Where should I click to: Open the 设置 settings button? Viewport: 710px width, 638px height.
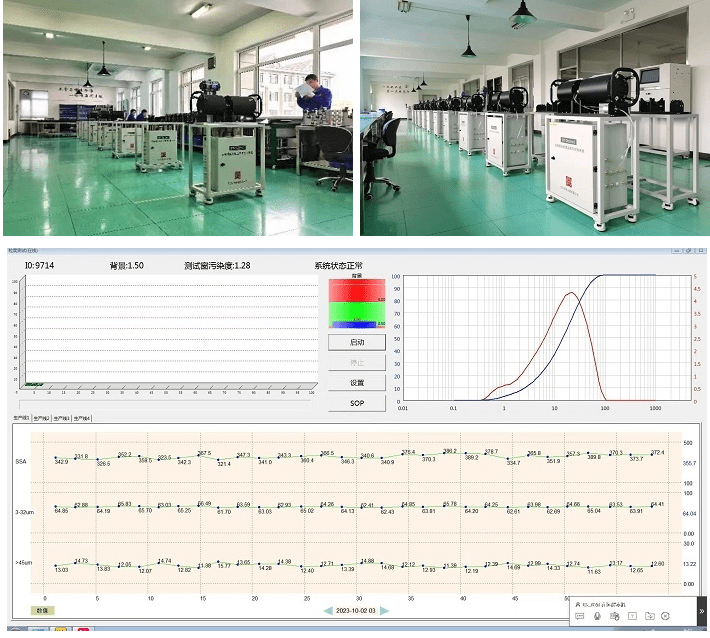[357, 383]
